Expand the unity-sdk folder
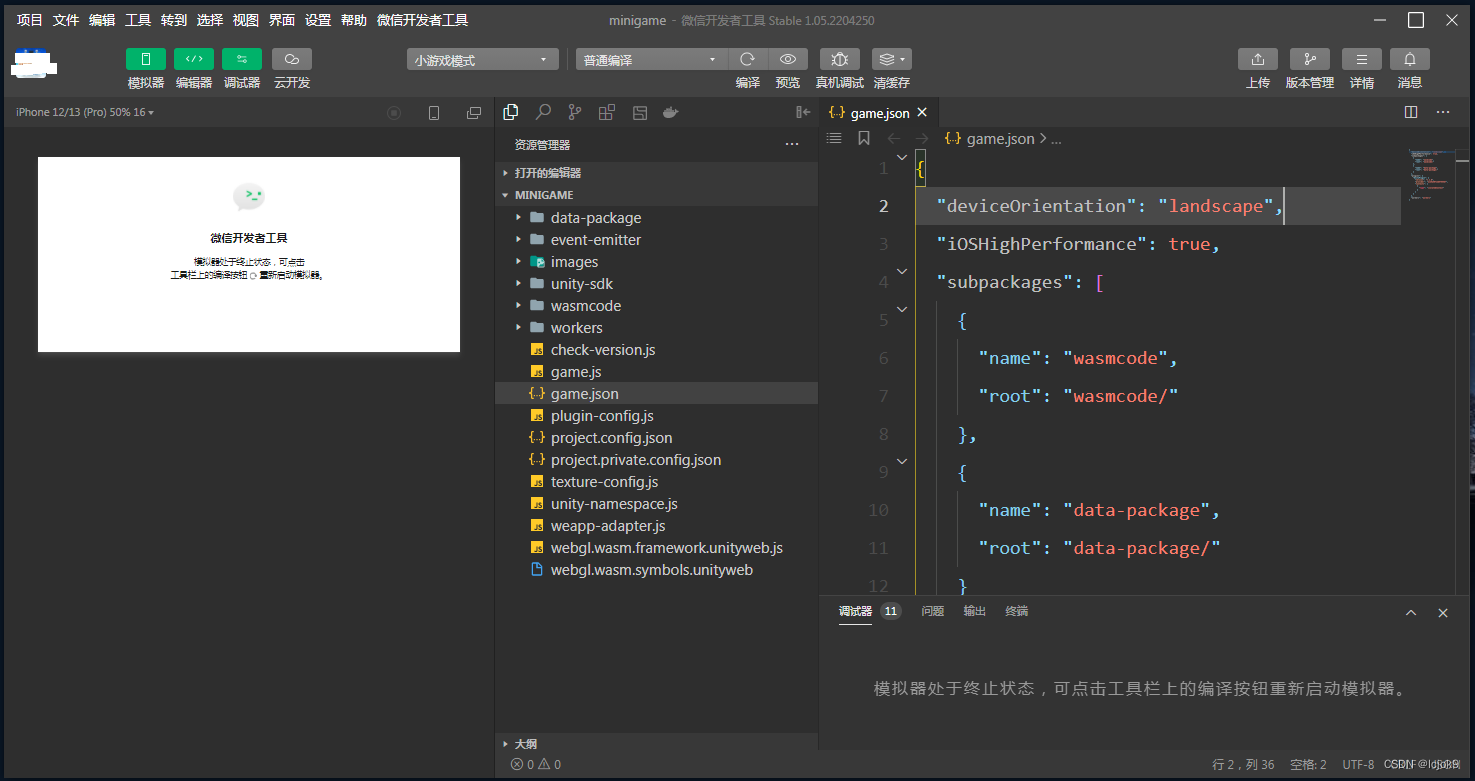 click(x=656, y=284)
